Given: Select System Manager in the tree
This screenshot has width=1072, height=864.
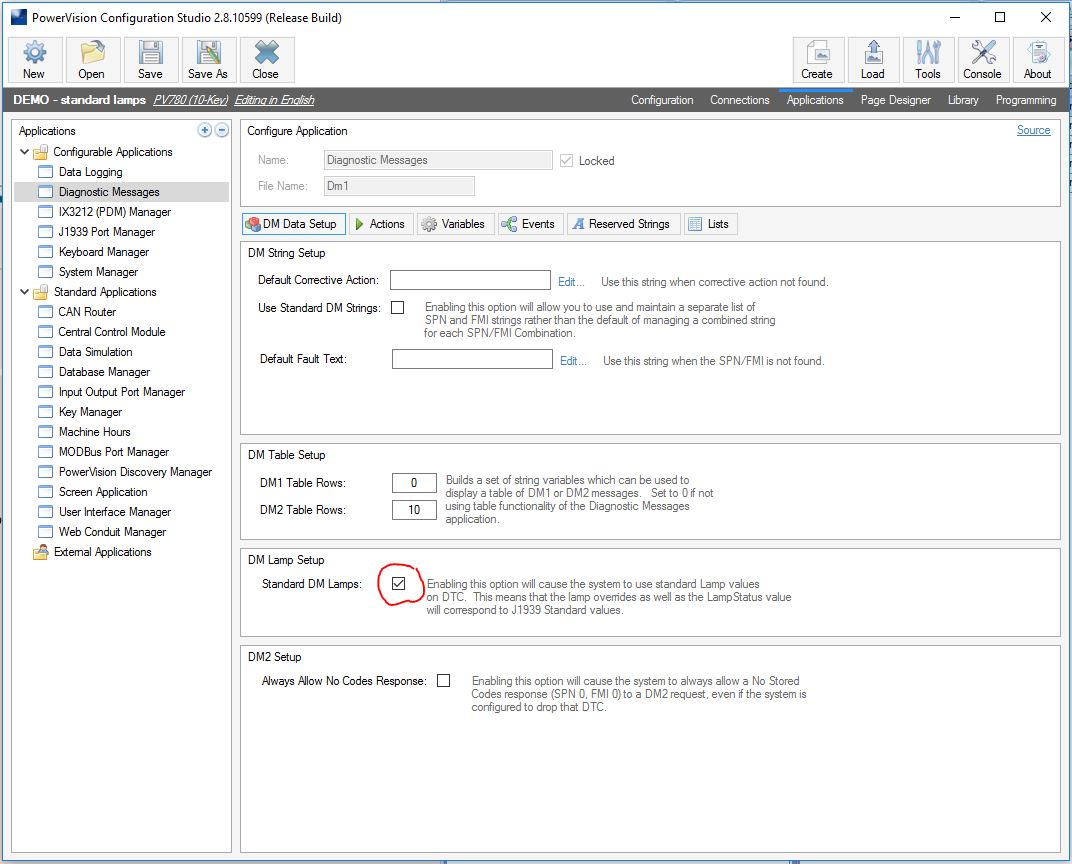Looking at the screenshot, I should click(x=98, y=272).
